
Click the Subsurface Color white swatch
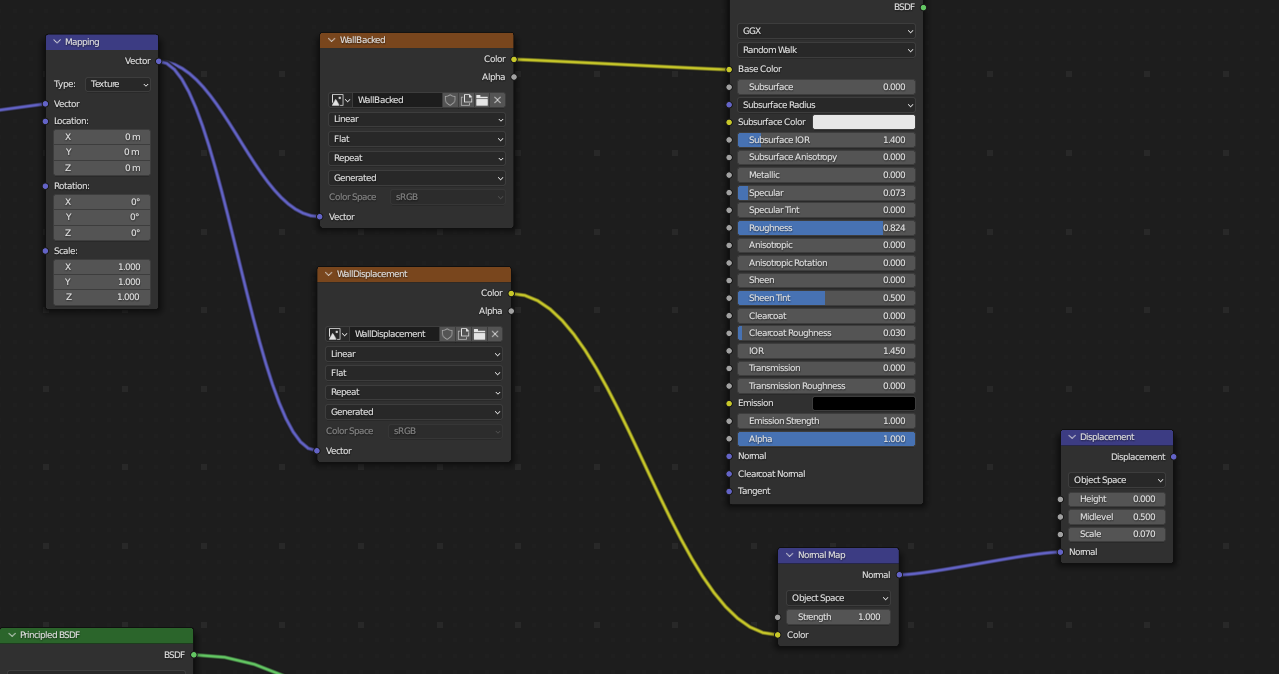(863, 122)
